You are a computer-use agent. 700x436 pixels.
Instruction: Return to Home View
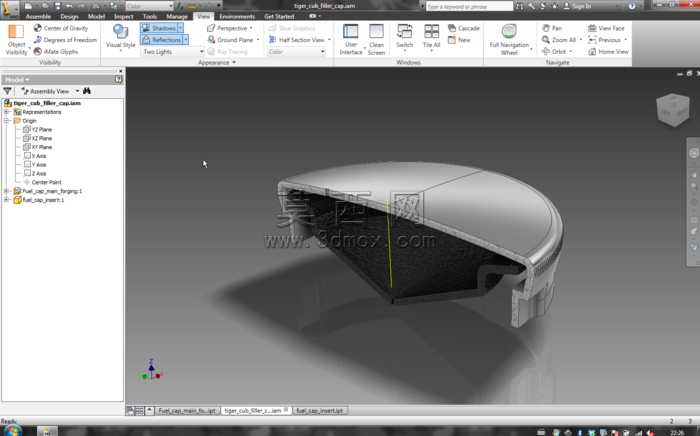point(608,52)
